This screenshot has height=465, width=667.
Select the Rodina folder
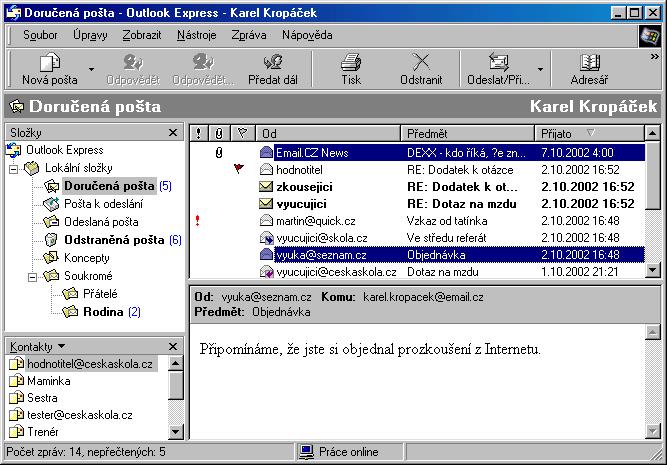click(x=103, y=312)
